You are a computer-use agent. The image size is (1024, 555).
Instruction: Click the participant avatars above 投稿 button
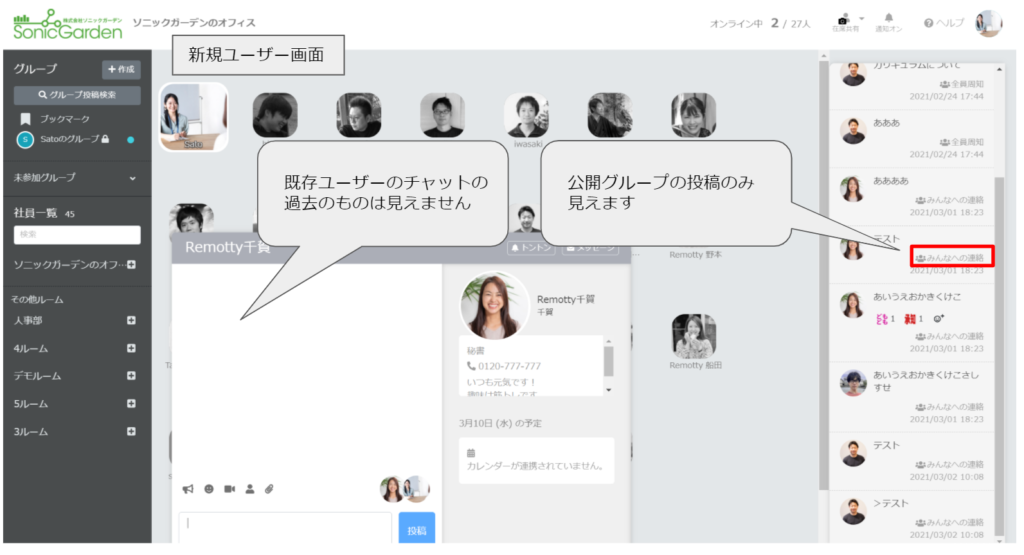point(404,489)
